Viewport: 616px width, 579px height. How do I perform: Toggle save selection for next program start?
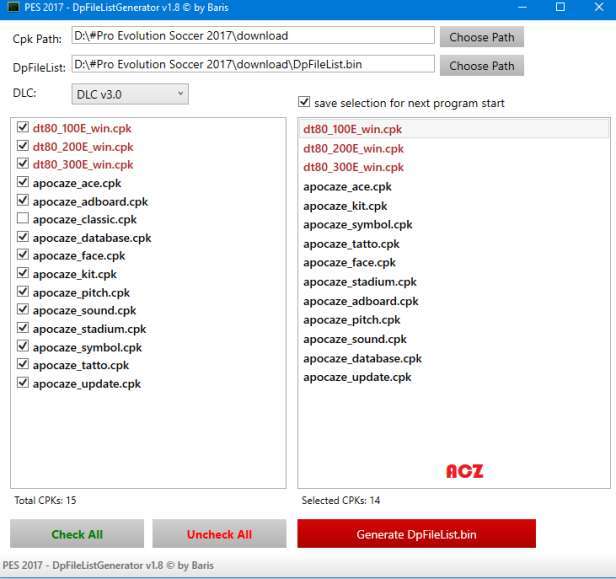[305, 103]
